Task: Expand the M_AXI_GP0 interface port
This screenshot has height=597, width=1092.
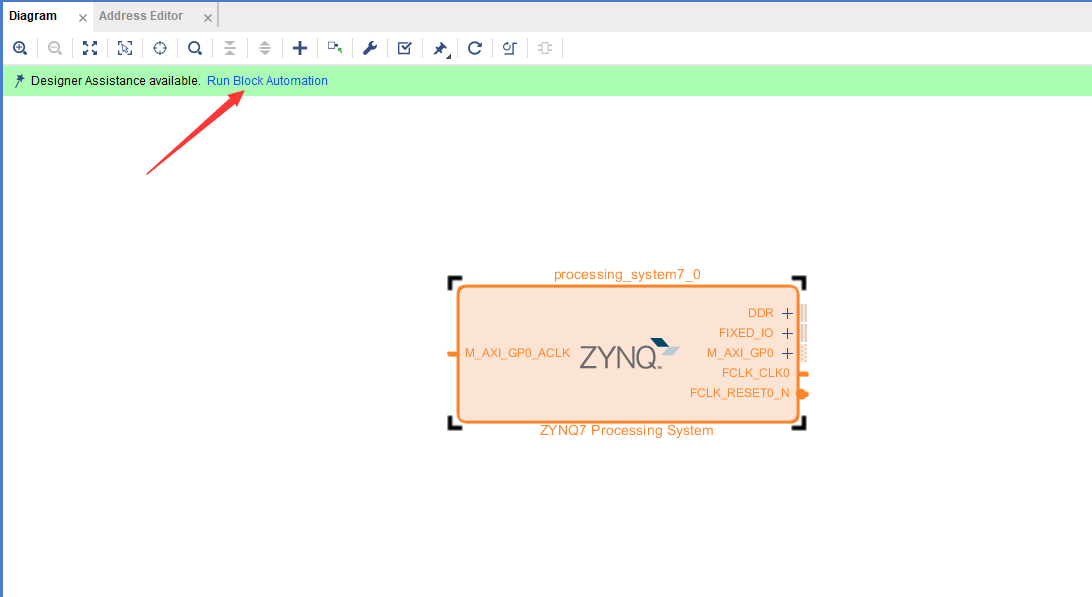Action: [x=787, y=353]
